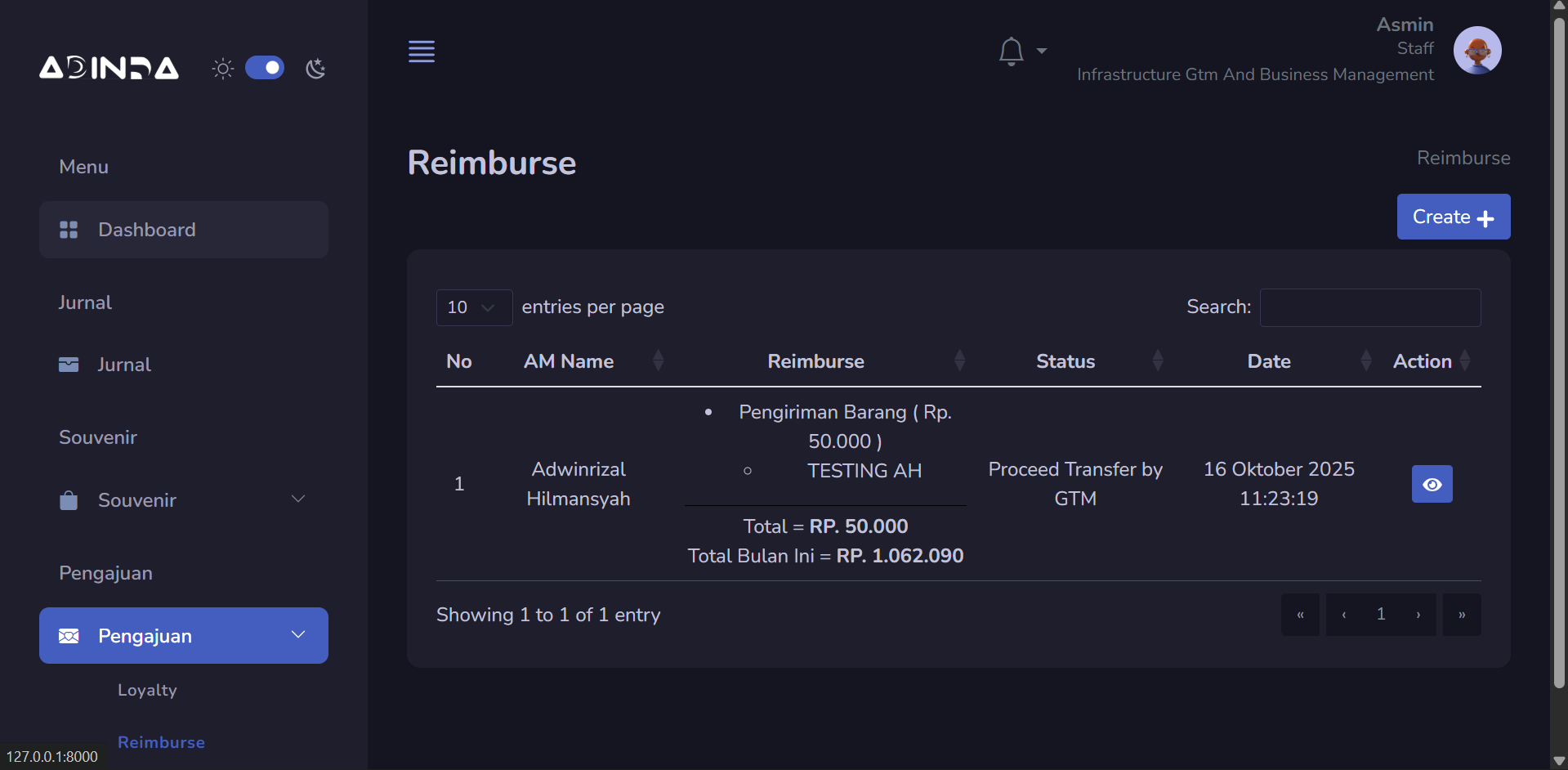Open the notification bell
The image size is (1568, 770).
(x=1012, y=51)
